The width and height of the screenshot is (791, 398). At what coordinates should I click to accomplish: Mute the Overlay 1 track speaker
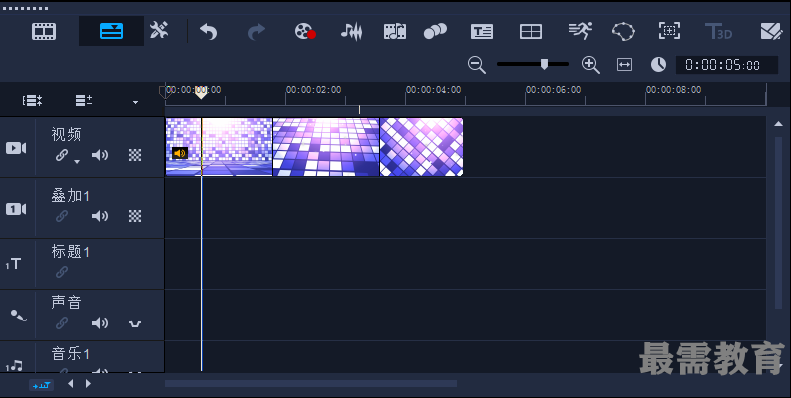click(100, 216)
